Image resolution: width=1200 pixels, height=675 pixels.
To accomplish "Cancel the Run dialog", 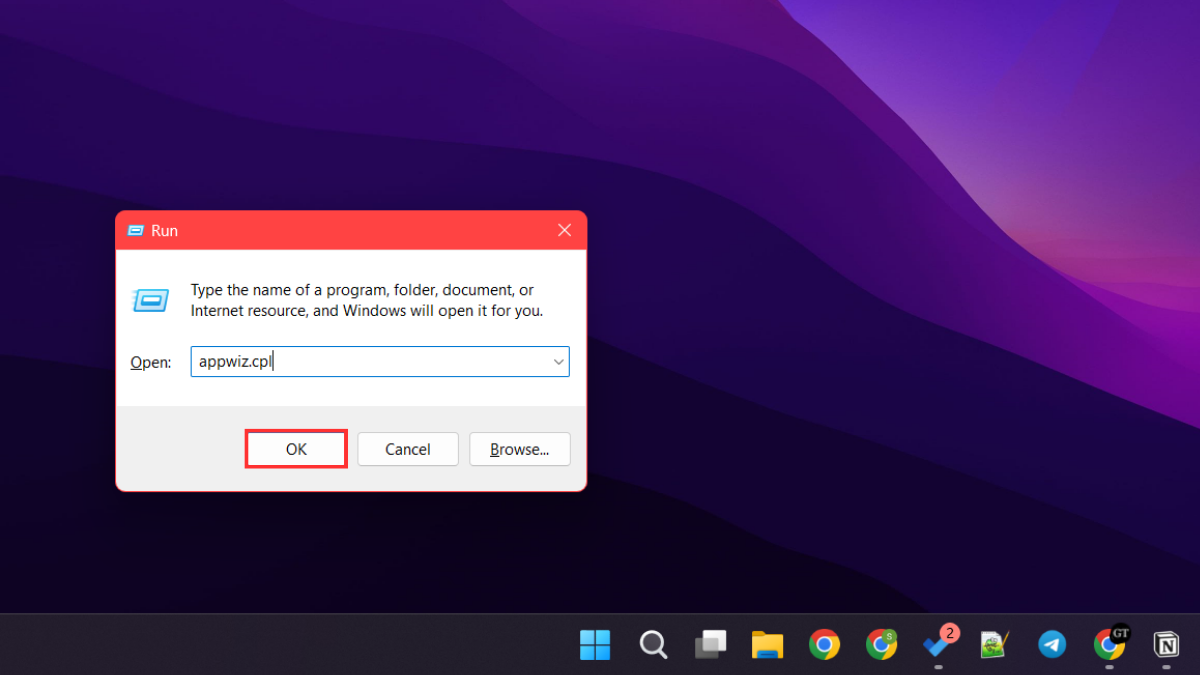I will pyautogui.click(x=407, y=448).
